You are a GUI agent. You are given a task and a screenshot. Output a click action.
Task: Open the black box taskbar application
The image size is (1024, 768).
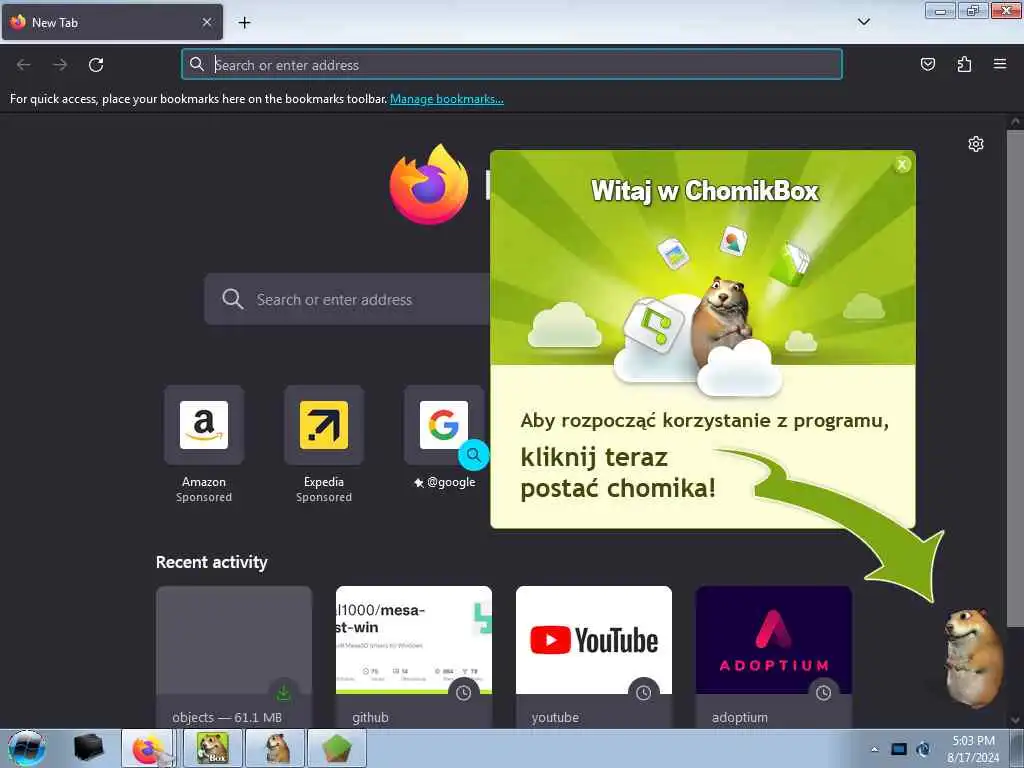coord(89,748)
